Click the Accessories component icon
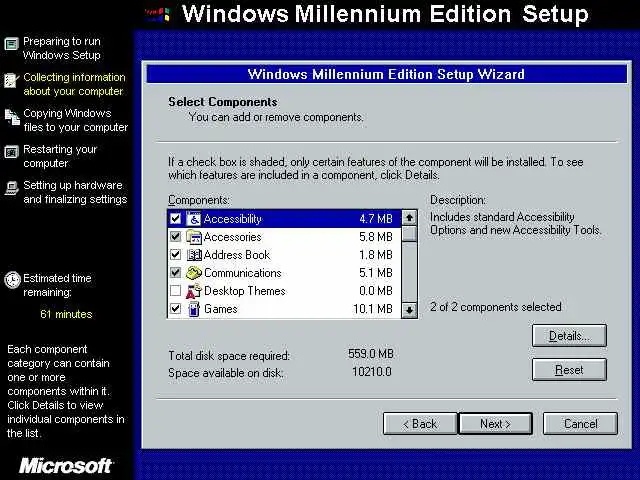 193,237
